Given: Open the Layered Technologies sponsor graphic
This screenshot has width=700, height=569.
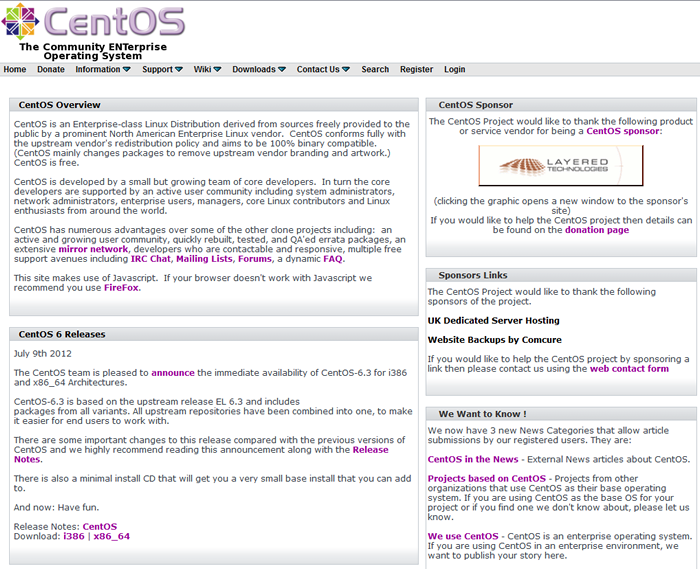Looking at the screenshot, I should (561, 166).
